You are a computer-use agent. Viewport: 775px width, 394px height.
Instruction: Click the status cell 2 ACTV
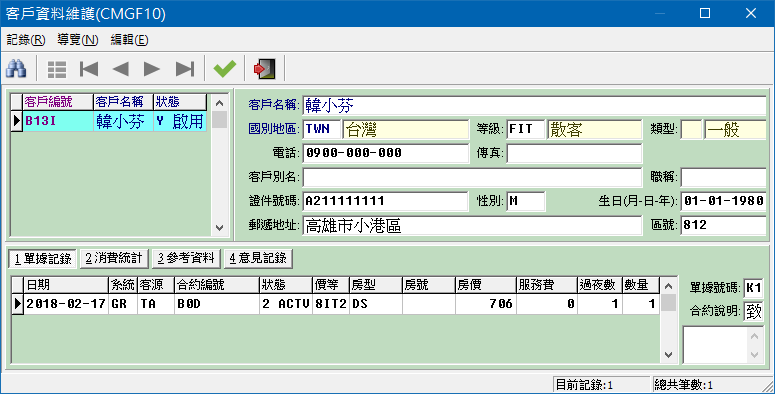[x=286, y=304]
